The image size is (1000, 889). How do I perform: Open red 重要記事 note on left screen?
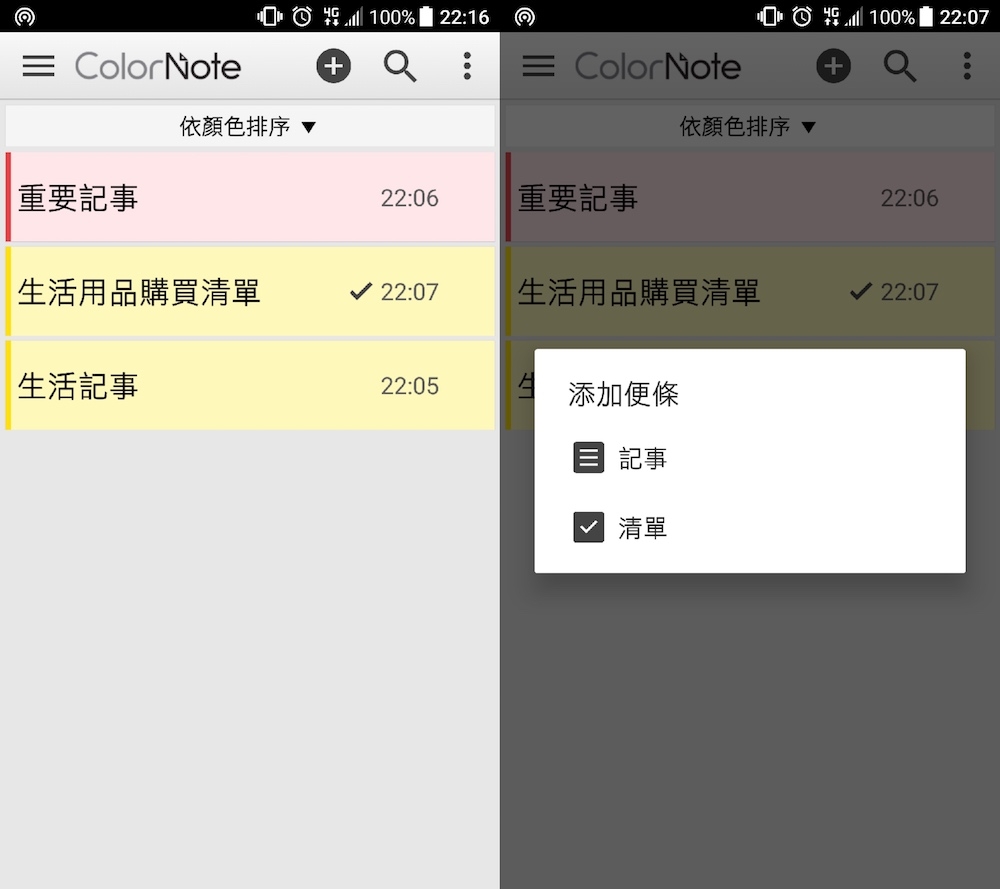tap(250, 197)
